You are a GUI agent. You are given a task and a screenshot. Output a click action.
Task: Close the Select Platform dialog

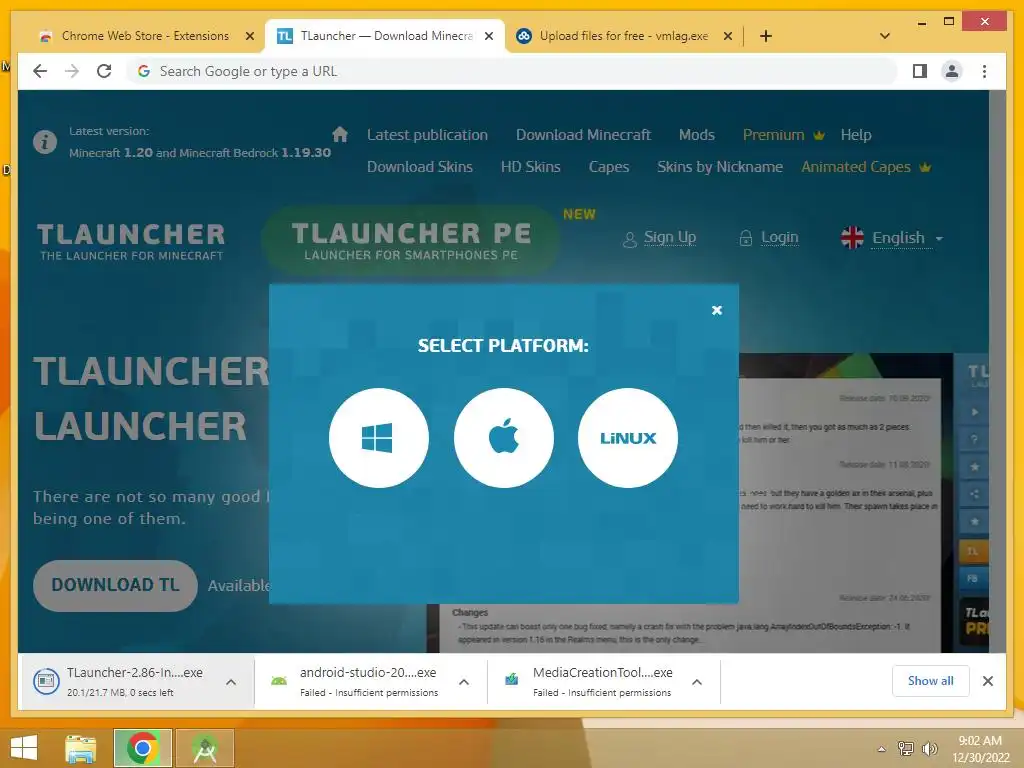click(716, 310)
